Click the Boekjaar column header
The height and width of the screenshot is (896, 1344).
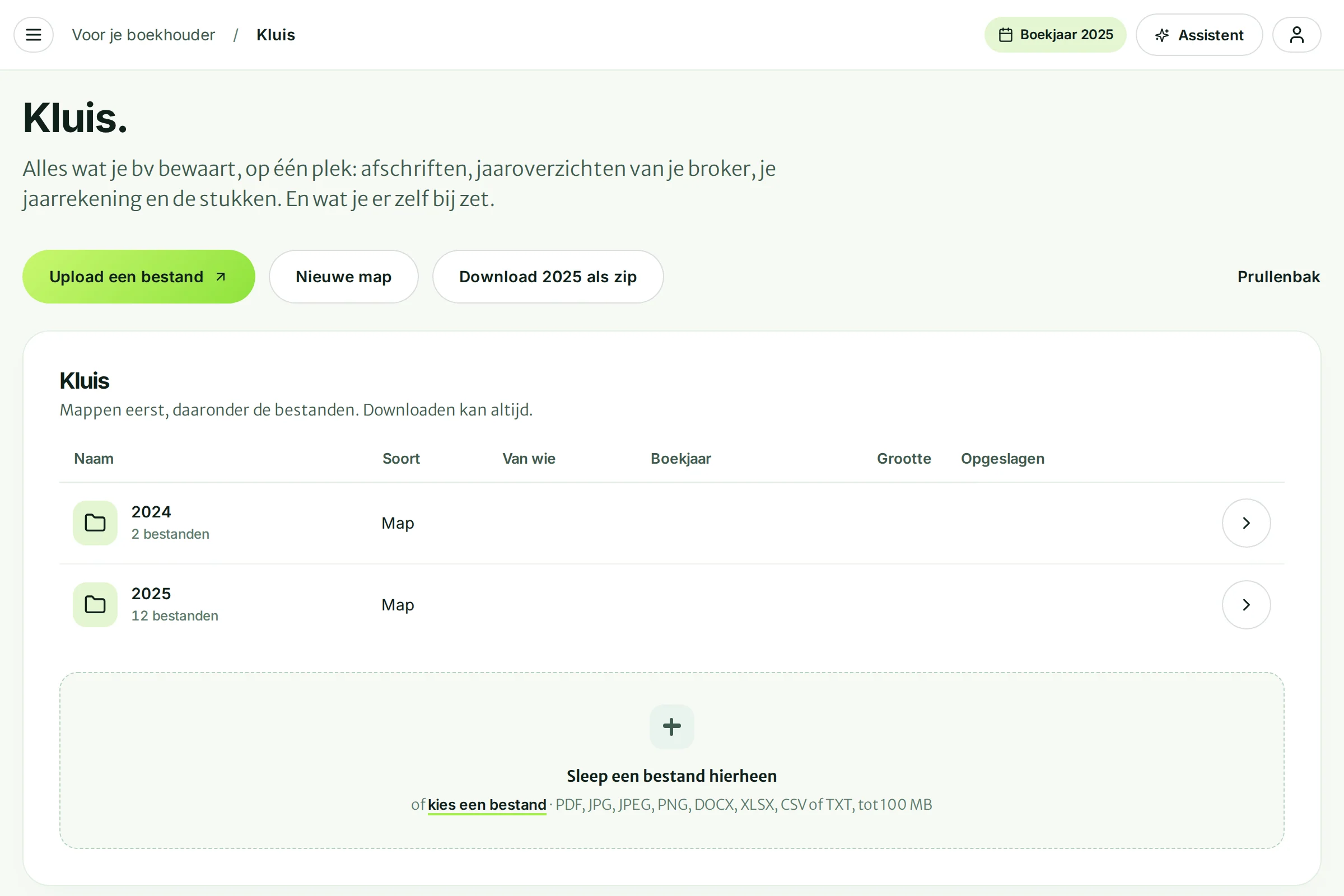click(x=680, y=459)
